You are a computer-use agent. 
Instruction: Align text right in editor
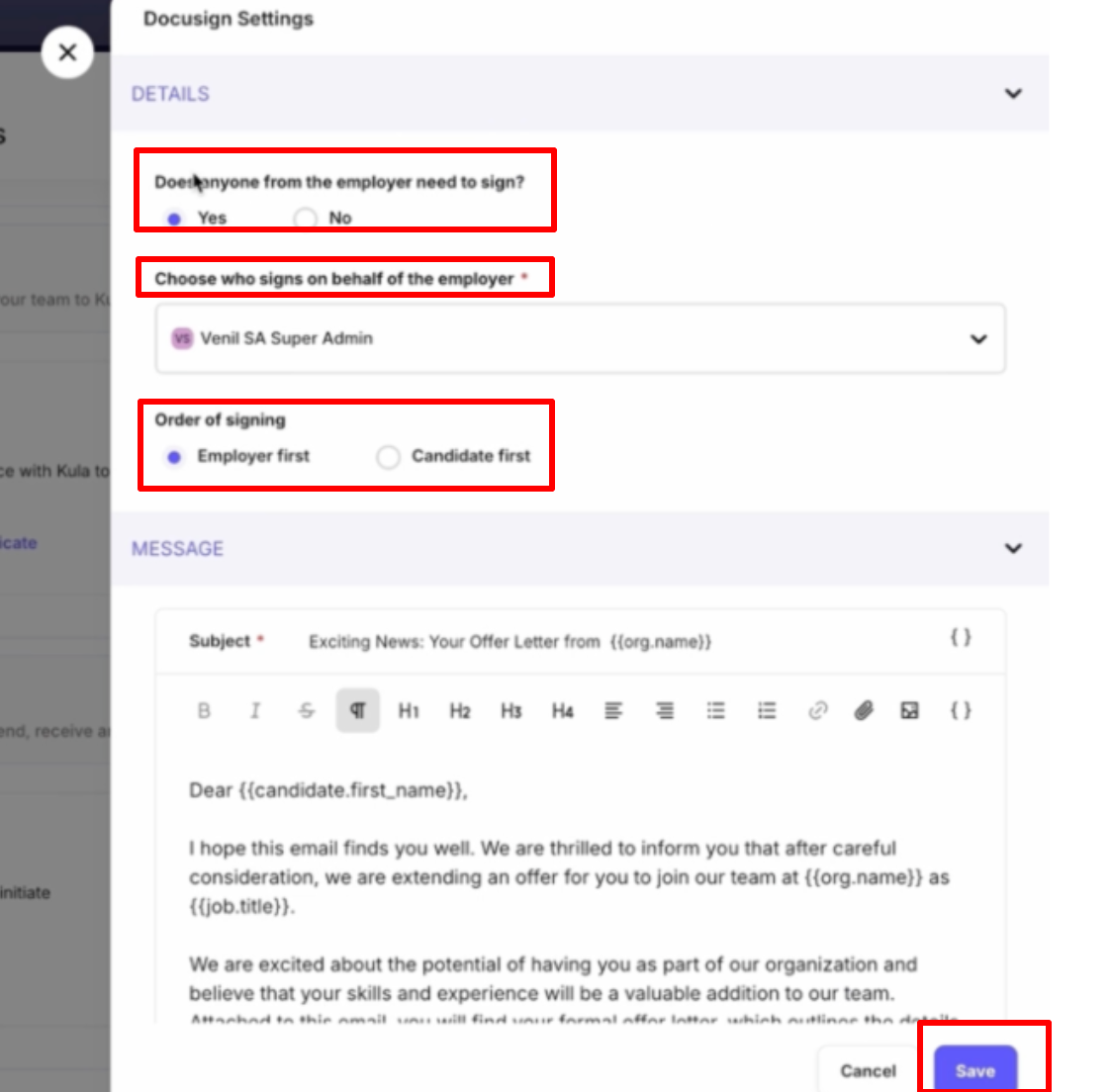click(665, 710)
